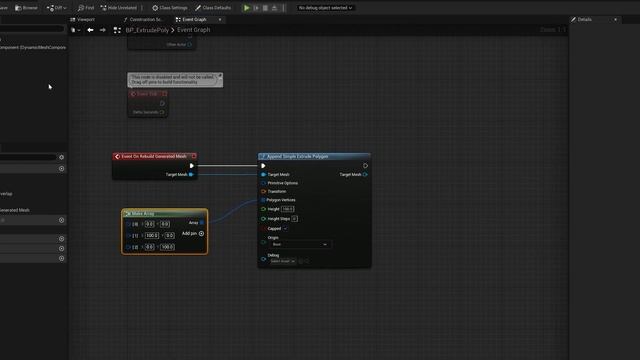640x360 pixels.
Task: Click the Find toolbar button
Action: 86,8
